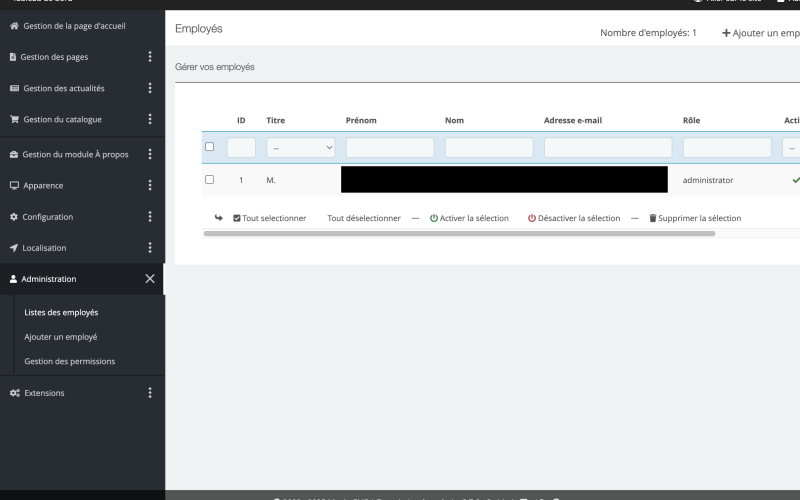
Task: Select Ajouter un employé in the sidebar
Action: pos(61,337)
